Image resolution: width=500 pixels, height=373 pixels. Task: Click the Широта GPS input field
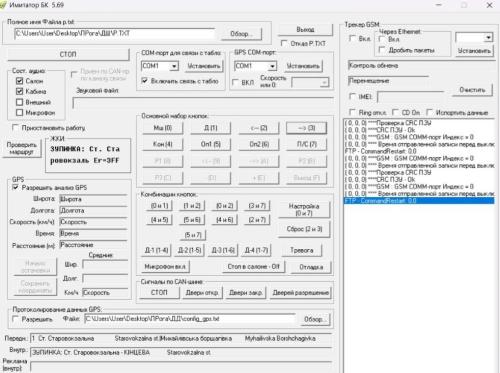click(x=93, y=199)
